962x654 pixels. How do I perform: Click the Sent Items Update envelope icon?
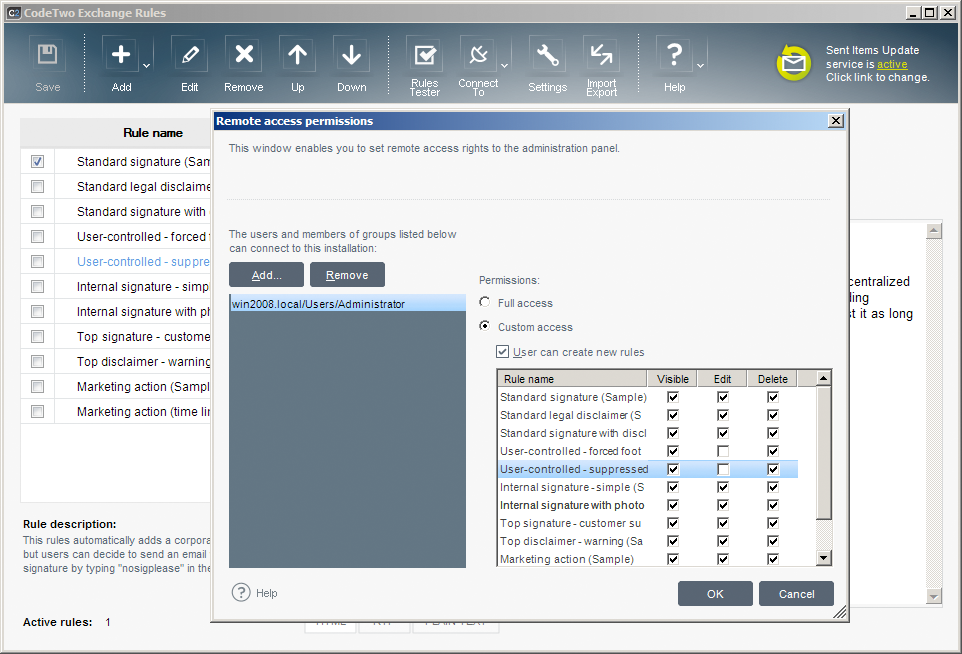pos(793,63)
